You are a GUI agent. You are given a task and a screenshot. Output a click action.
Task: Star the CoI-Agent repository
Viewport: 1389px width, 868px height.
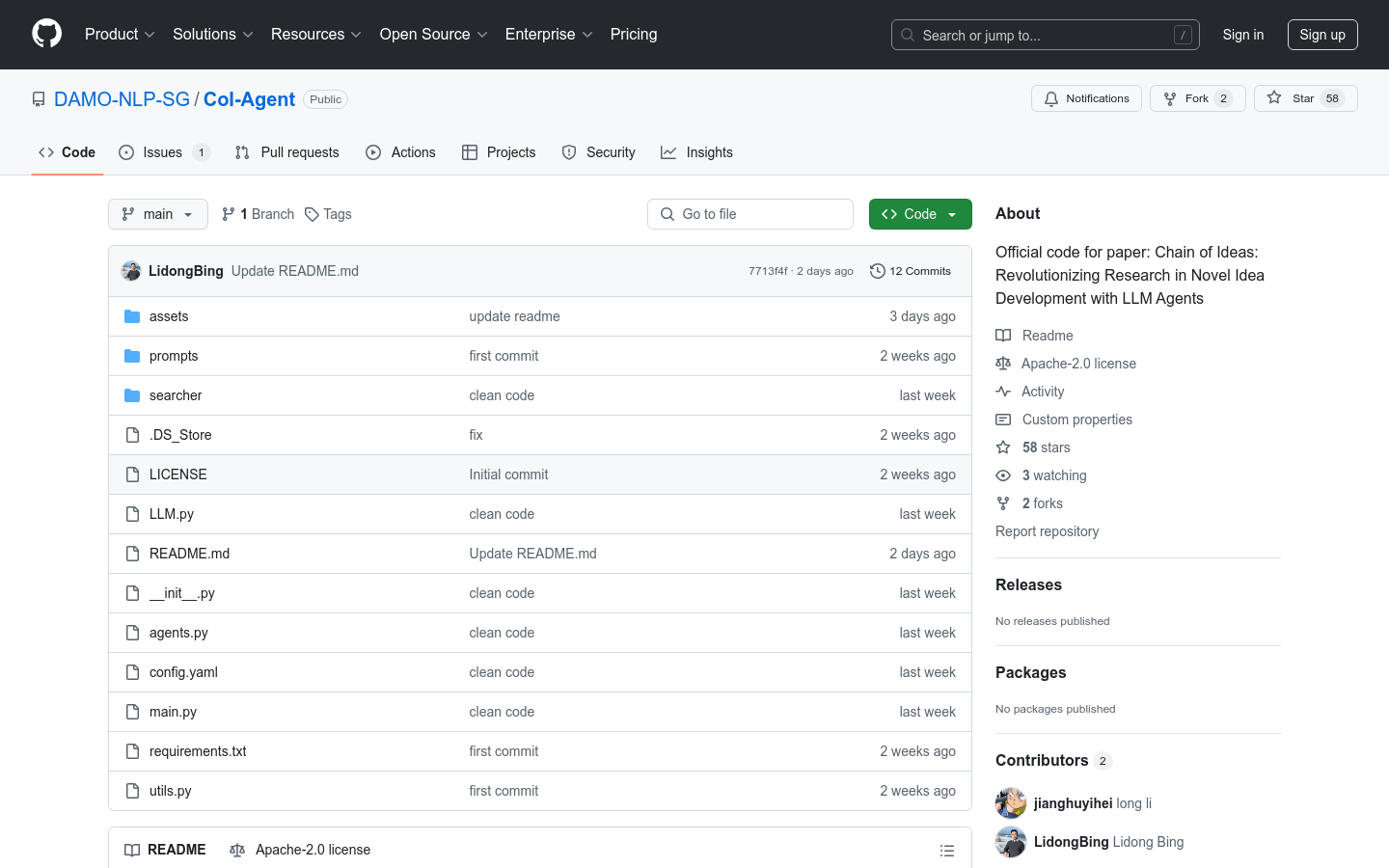[1305, 98]
